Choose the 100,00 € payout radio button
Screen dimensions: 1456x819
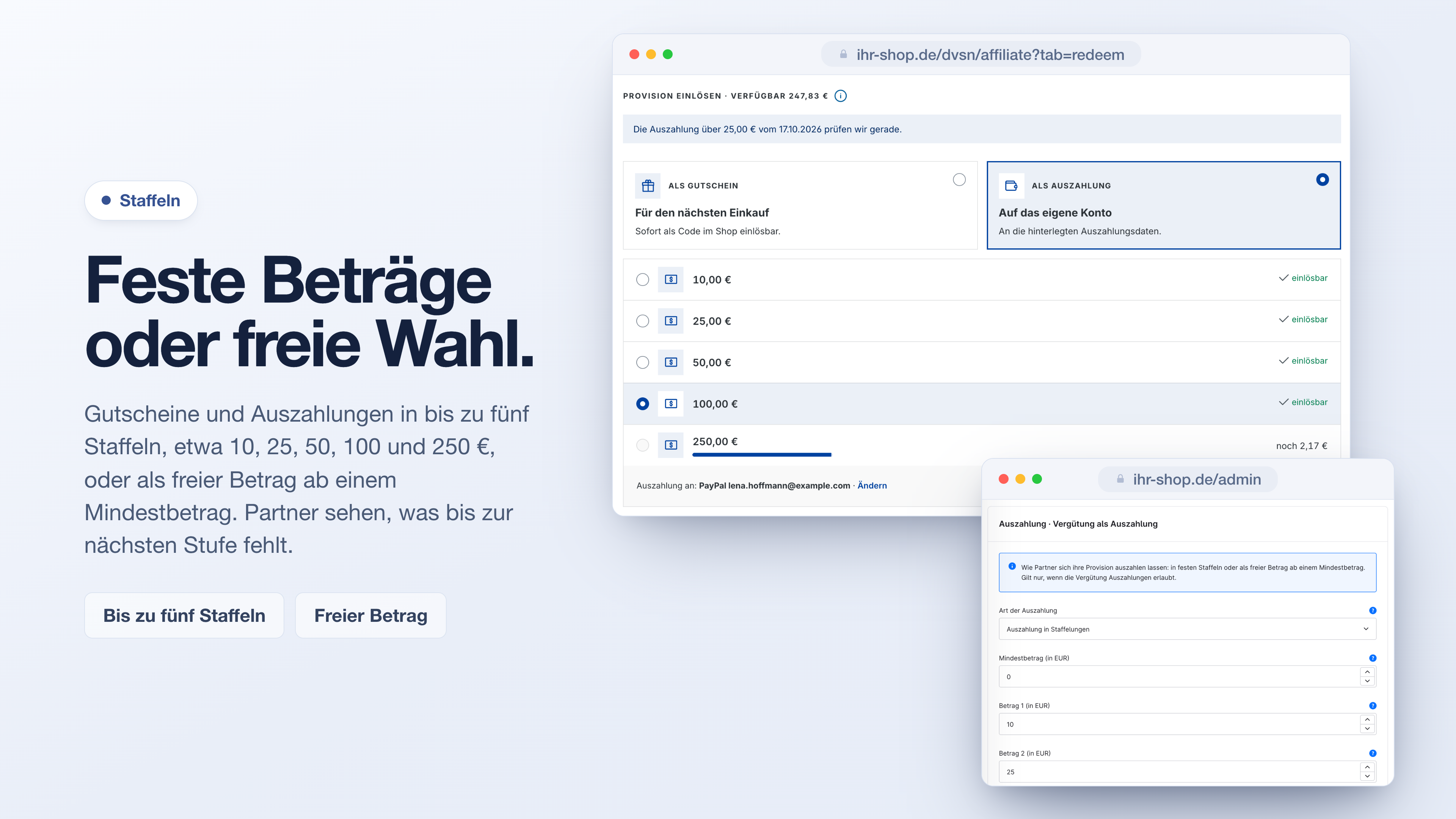(x=643, y=403)
